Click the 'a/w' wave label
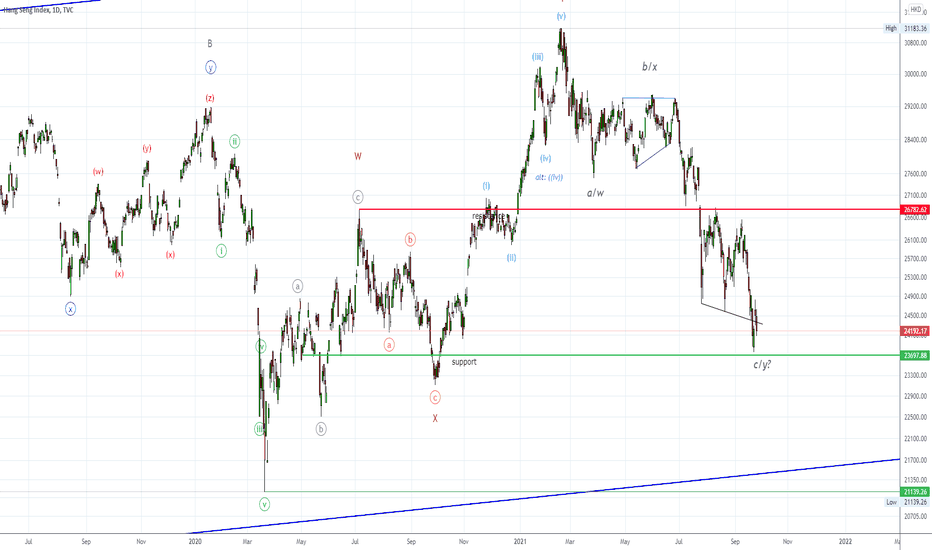 [596, 193]
